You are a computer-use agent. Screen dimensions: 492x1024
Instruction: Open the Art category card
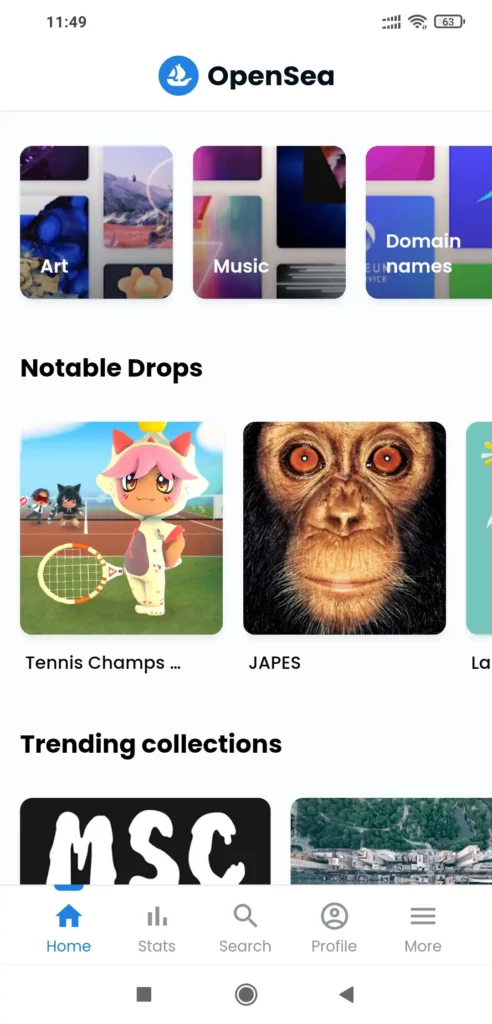97,222
